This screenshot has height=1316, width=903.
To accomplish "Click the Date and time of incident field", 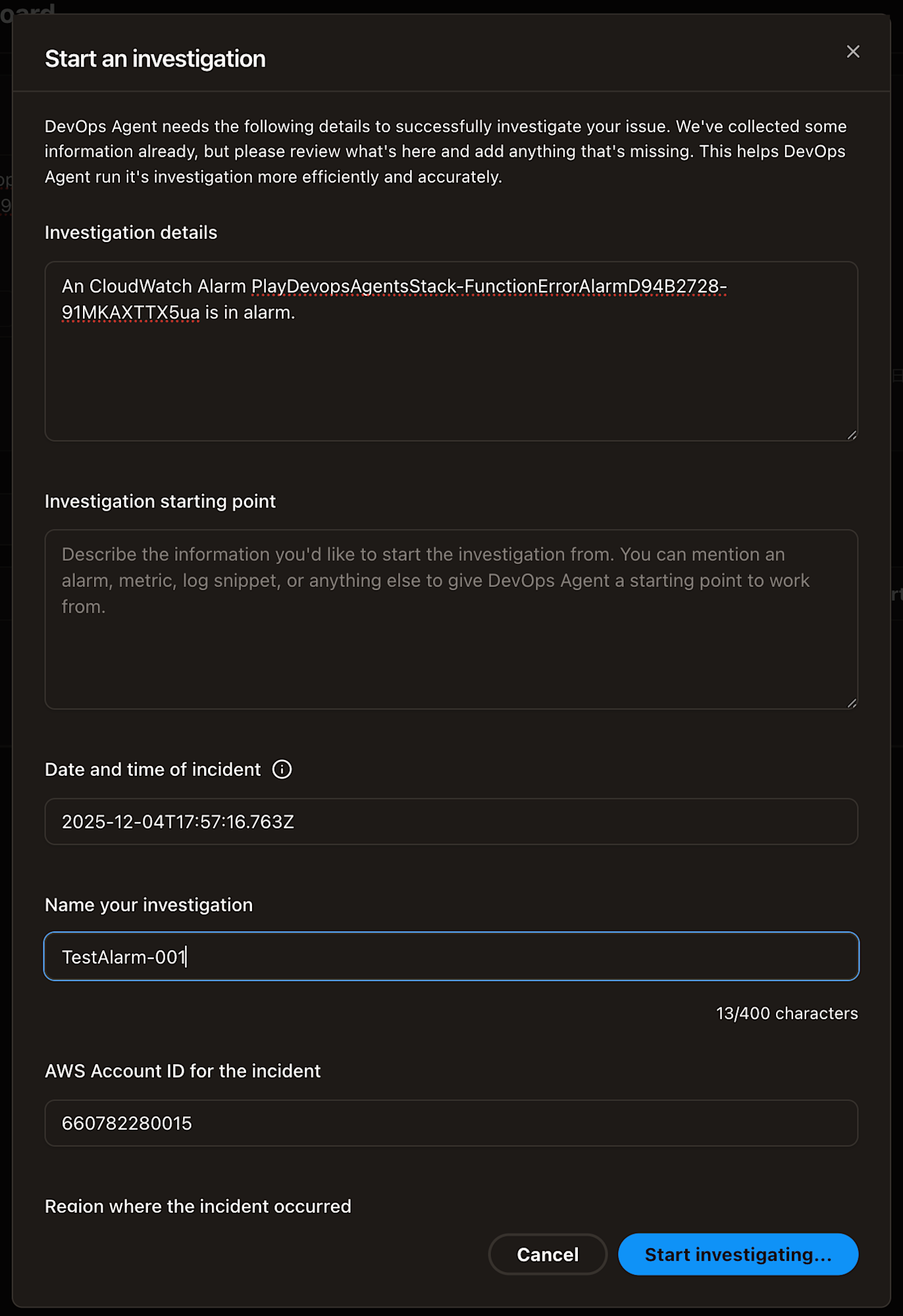I will (x=451, y=822).
